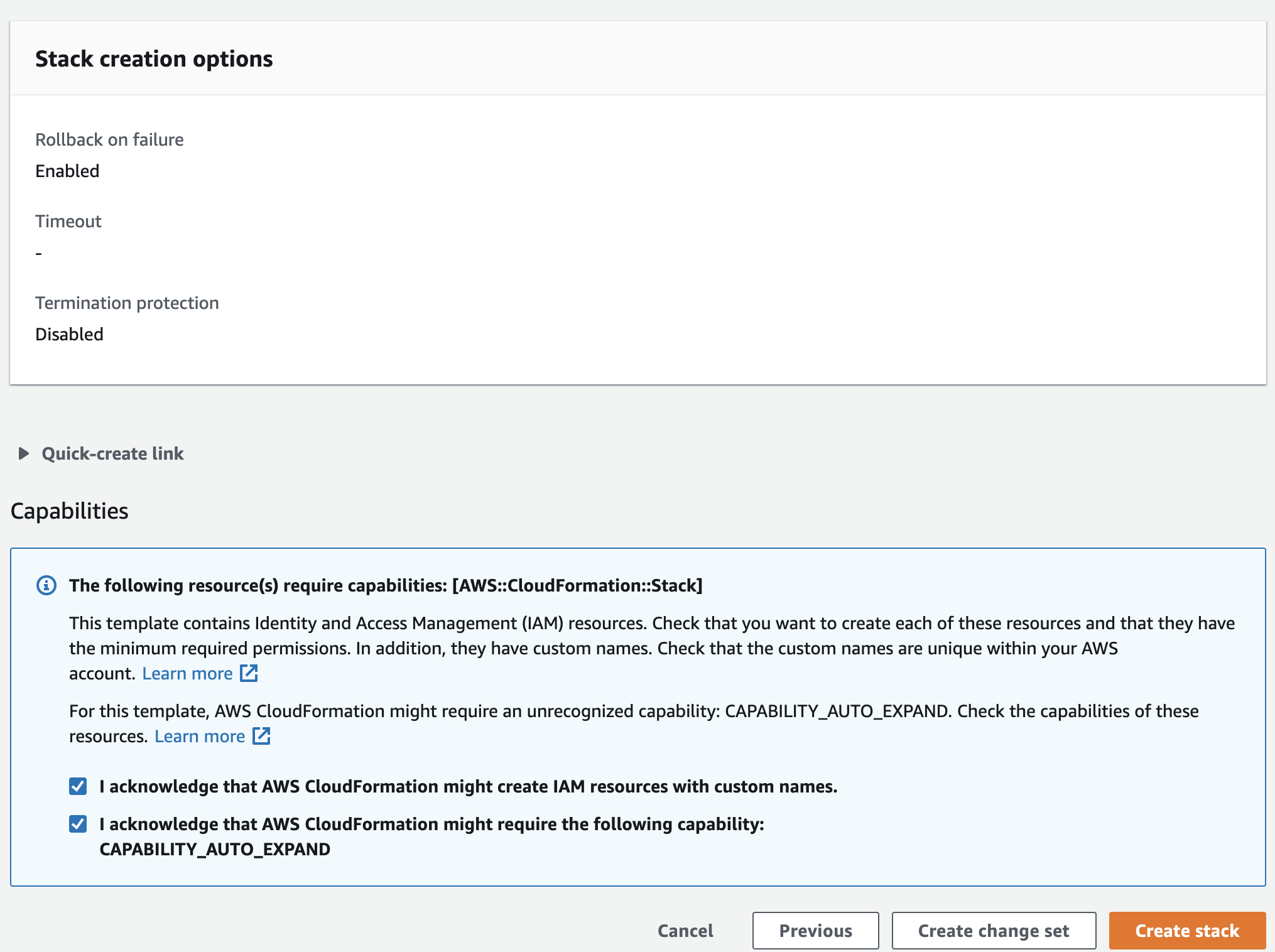Image resolution: width=1275 pixels, height=952 pixels.
Task: Uncheck IAM resources with custom names acknowledgment
Action: pyautogui.click(x=78, y=786)
